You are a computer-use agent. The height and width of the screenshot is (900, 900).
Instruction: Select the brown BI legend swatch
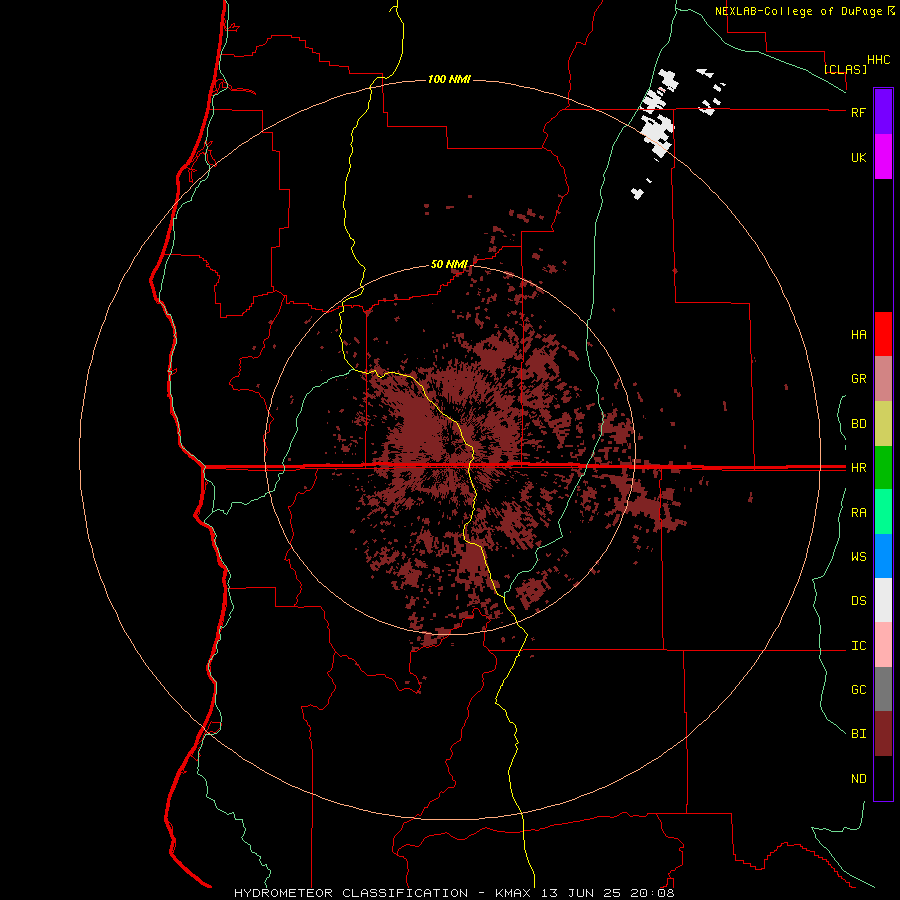[x=883, y=734]
